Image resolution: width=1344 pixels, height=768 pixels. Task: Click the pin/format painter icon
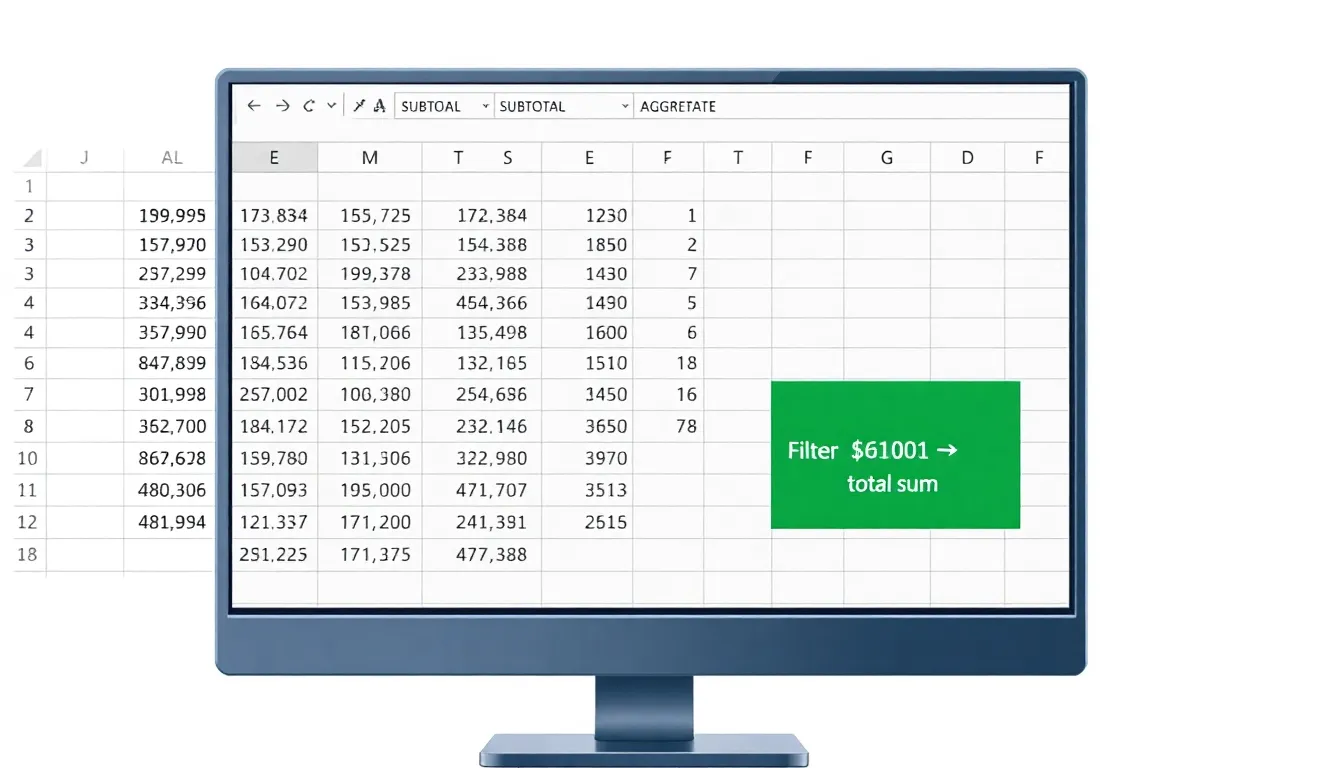359,106
